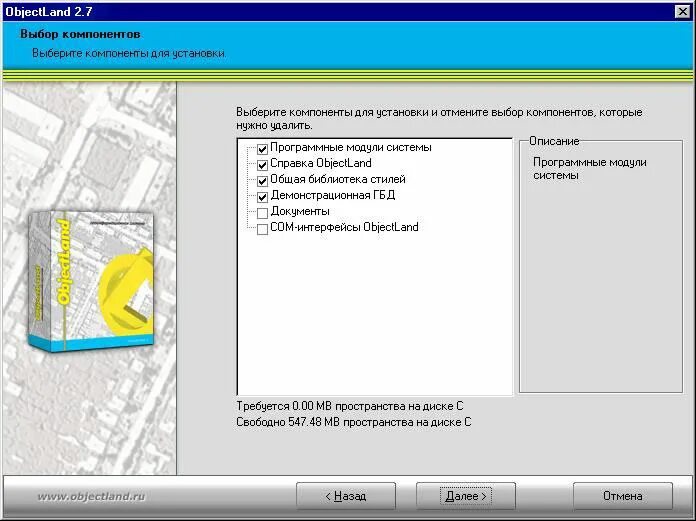Click the www.objectland.ru website text
This screenshot has height=521, width=696.
[91, 496]
